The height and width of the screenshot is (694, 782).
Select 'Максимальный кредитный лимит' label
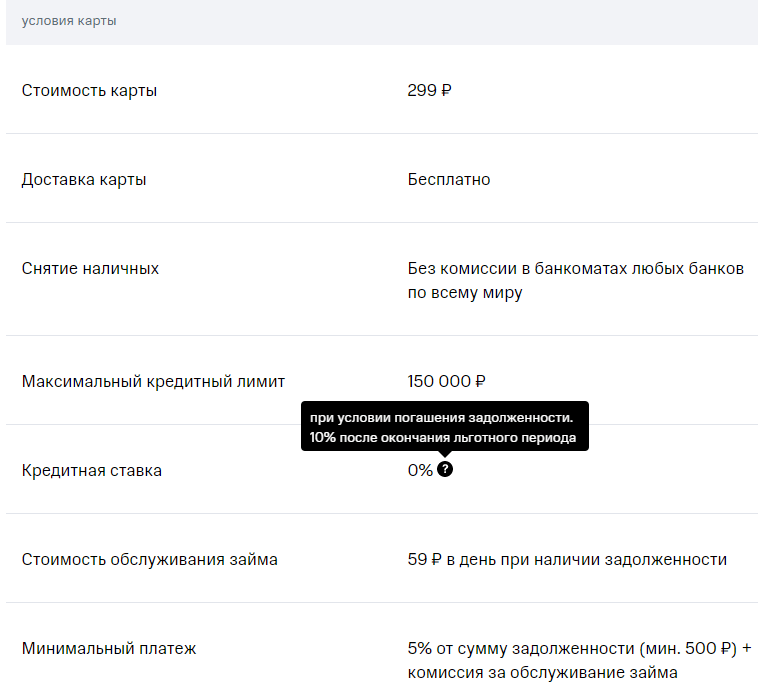pyautogui.click(x=153, y=381)
